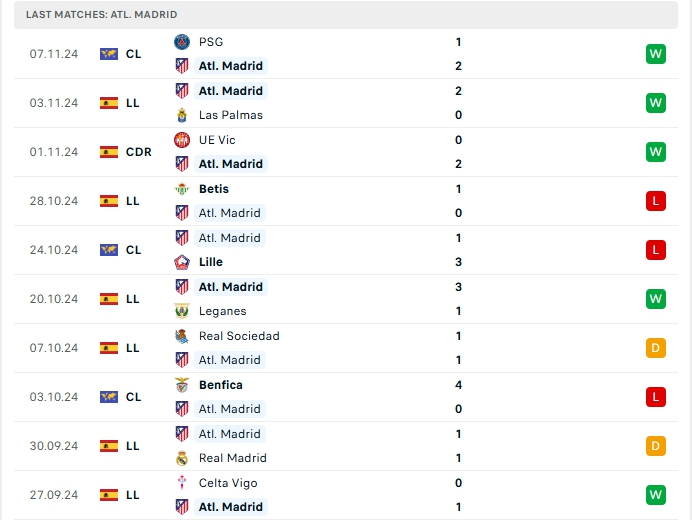Open the Lille team name link

211,262
